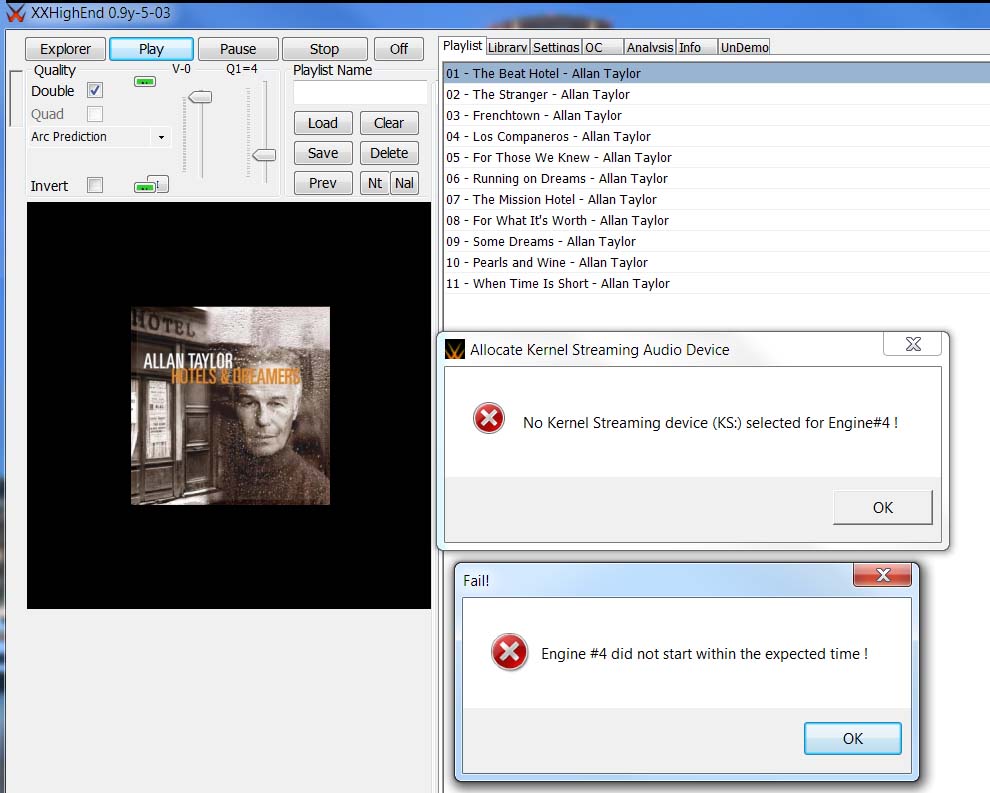Enable the Quad quality checkbox
Viewport: 990px width, 793px height.
click(x=95, y=114)
